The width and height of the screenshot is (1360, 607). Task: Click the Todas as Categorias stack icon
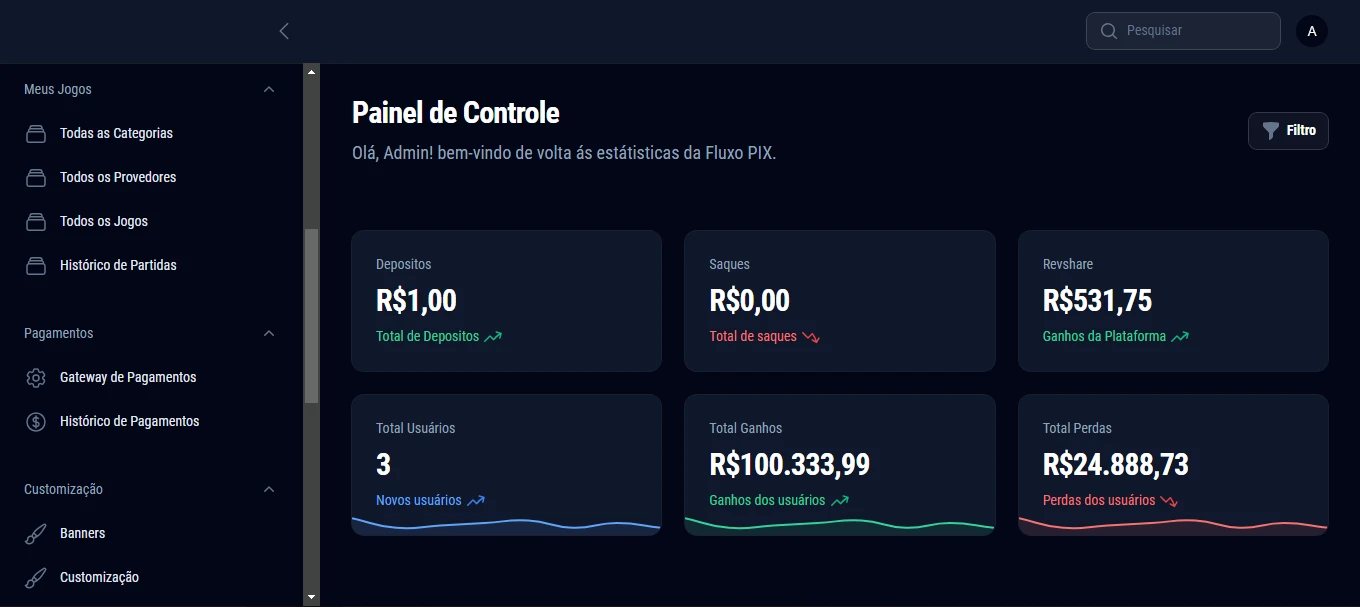pos(36,133)
